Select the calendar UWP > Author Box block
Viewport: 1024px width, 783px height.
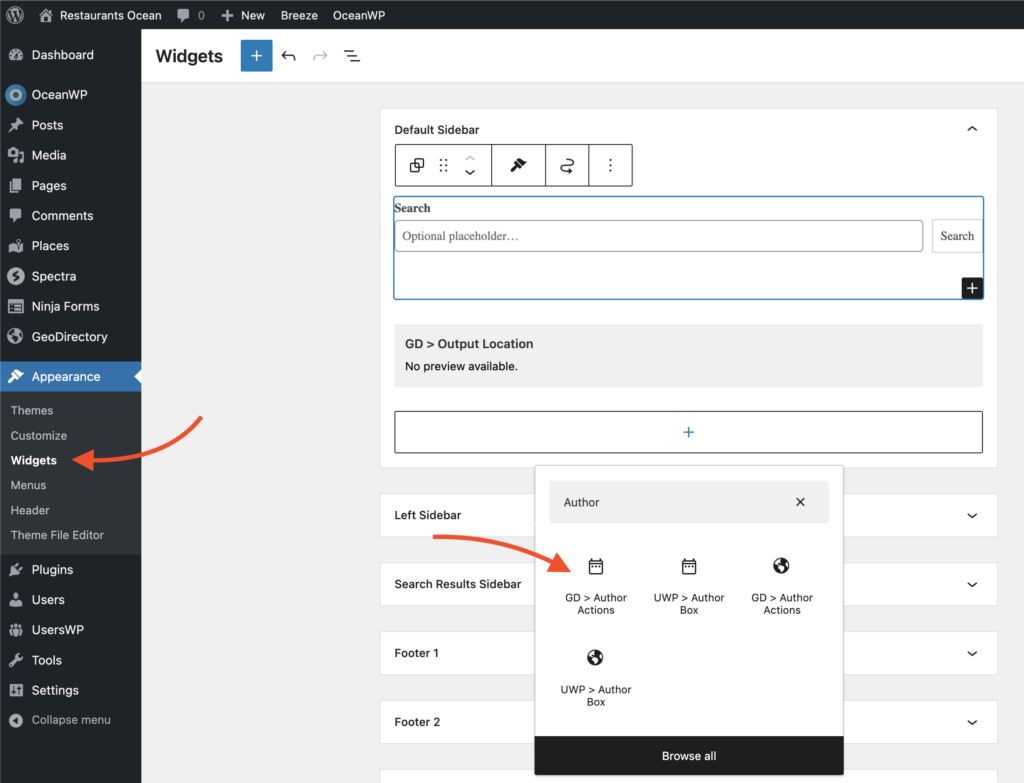pos(689,585)
